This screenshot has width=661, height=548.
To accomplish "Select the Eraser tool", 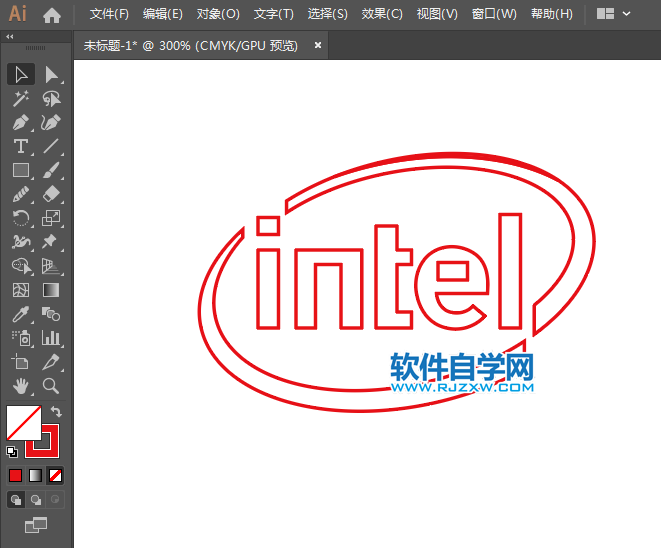I will tap(51, 194).
